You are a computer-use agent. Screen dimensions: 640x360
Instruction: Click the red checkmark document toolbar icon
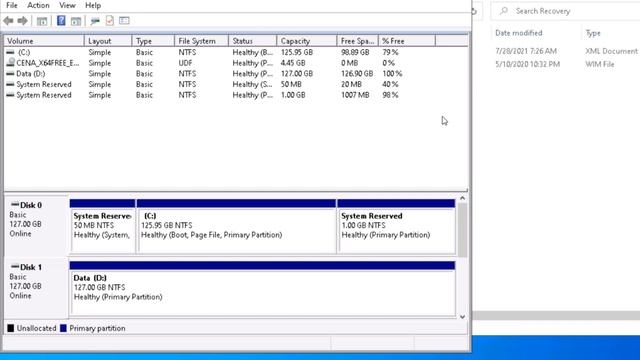110,20
